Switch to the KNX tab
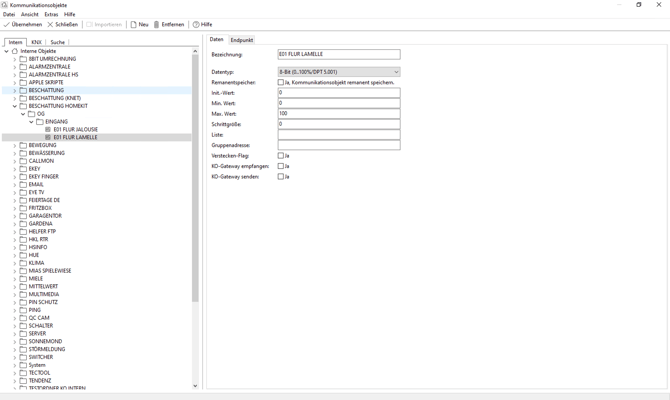Screen dimensions: 670x400 [x=36, y=43]
